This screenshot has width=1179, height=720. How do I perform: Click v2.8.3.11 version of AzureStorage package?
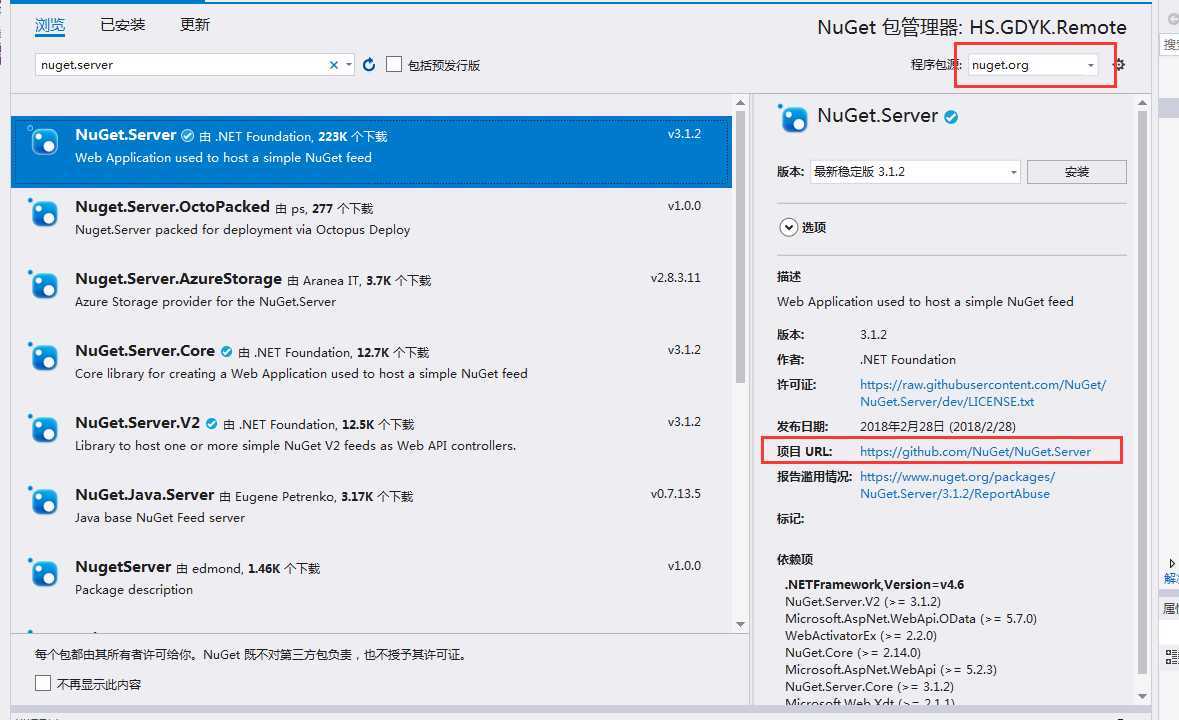click(675, 278)
